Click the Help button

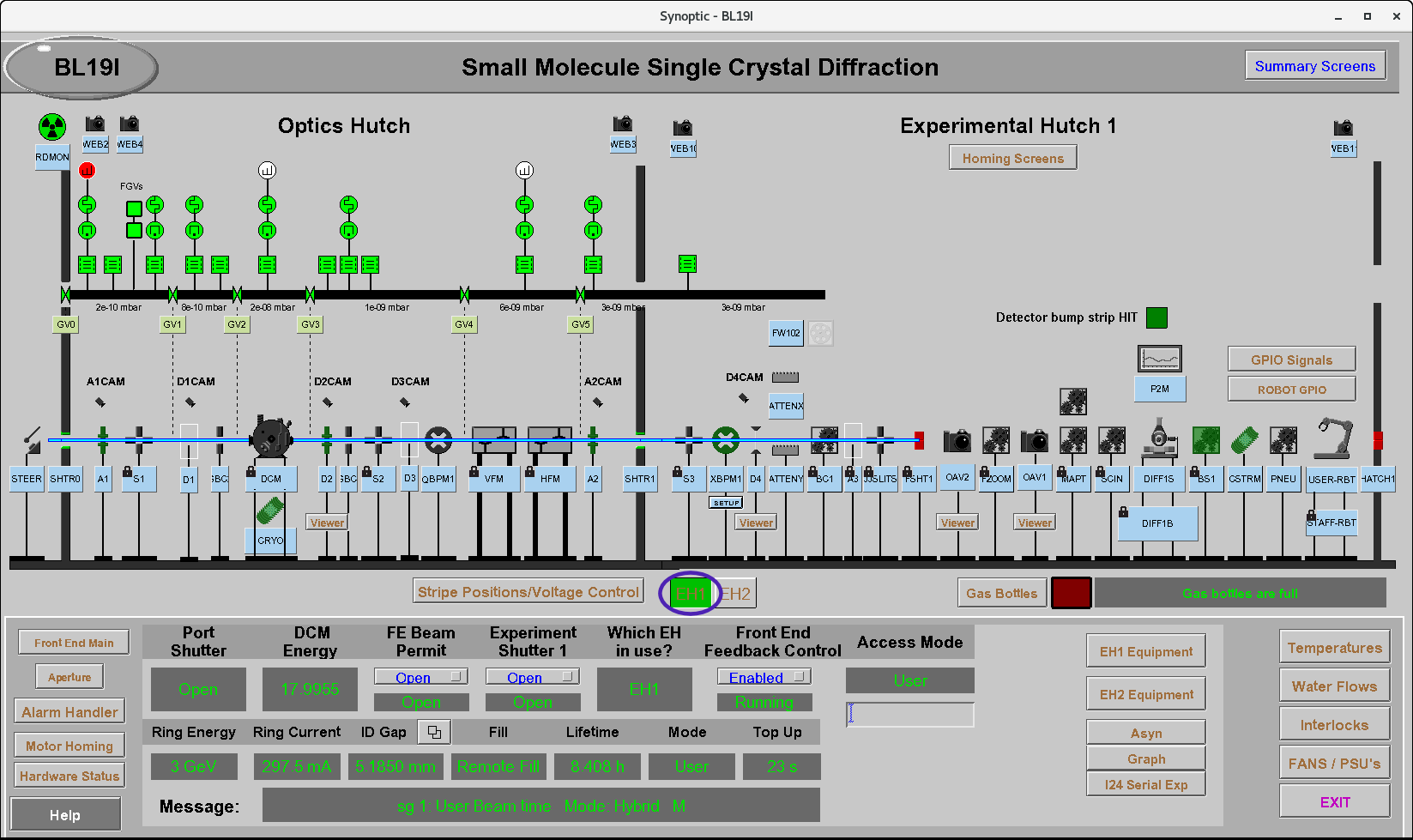click(65, 815)
